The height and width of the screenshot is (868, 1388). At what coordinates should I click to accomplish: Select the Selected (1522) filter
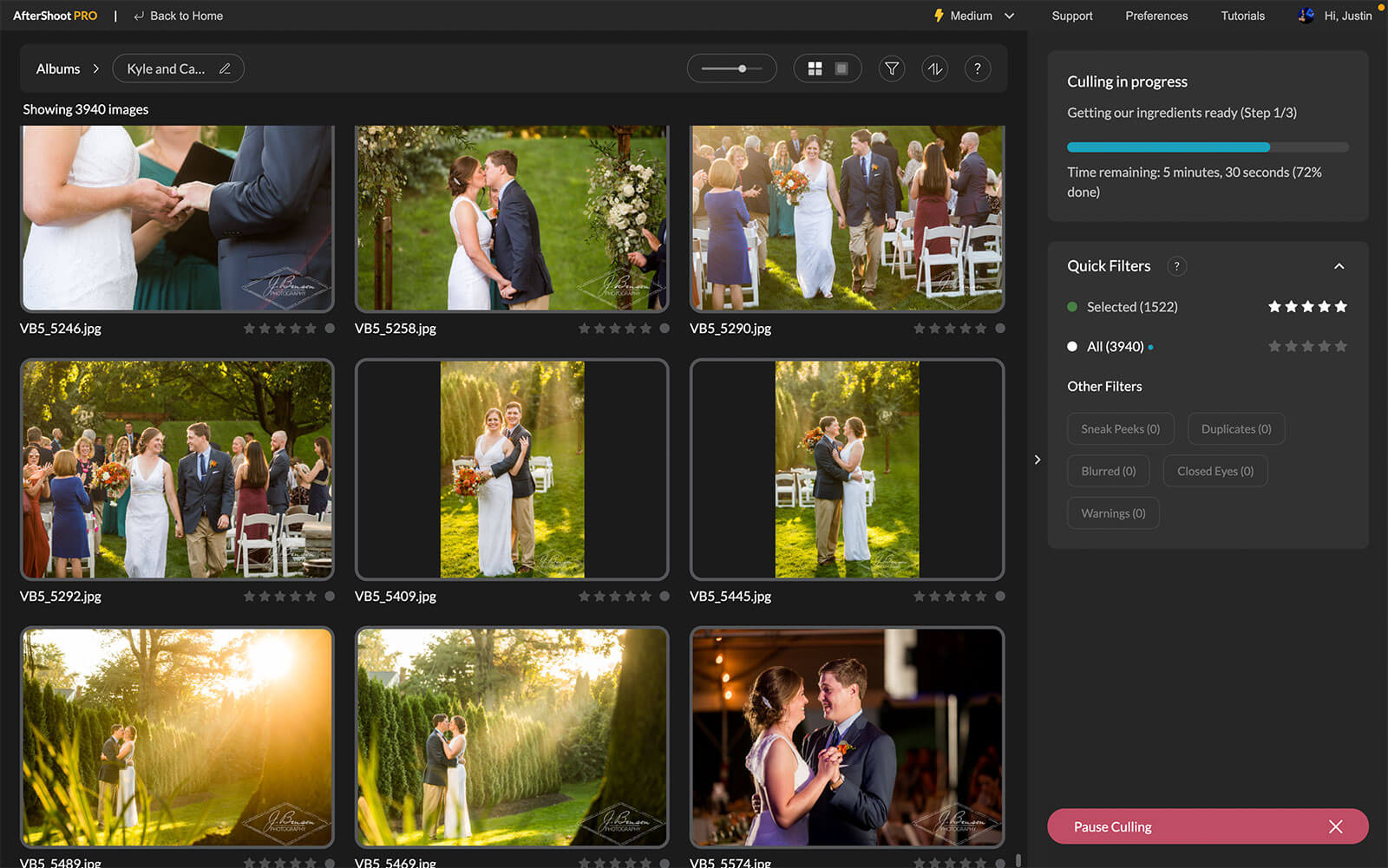(x=1131, y=307)
